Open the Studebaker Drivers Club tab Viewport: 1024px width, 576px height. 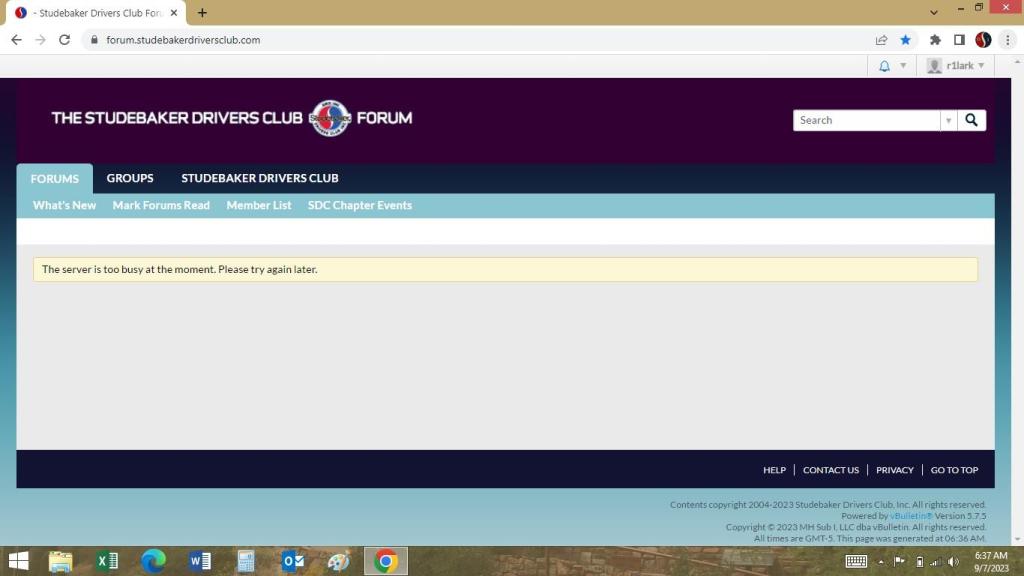point(259,178)
